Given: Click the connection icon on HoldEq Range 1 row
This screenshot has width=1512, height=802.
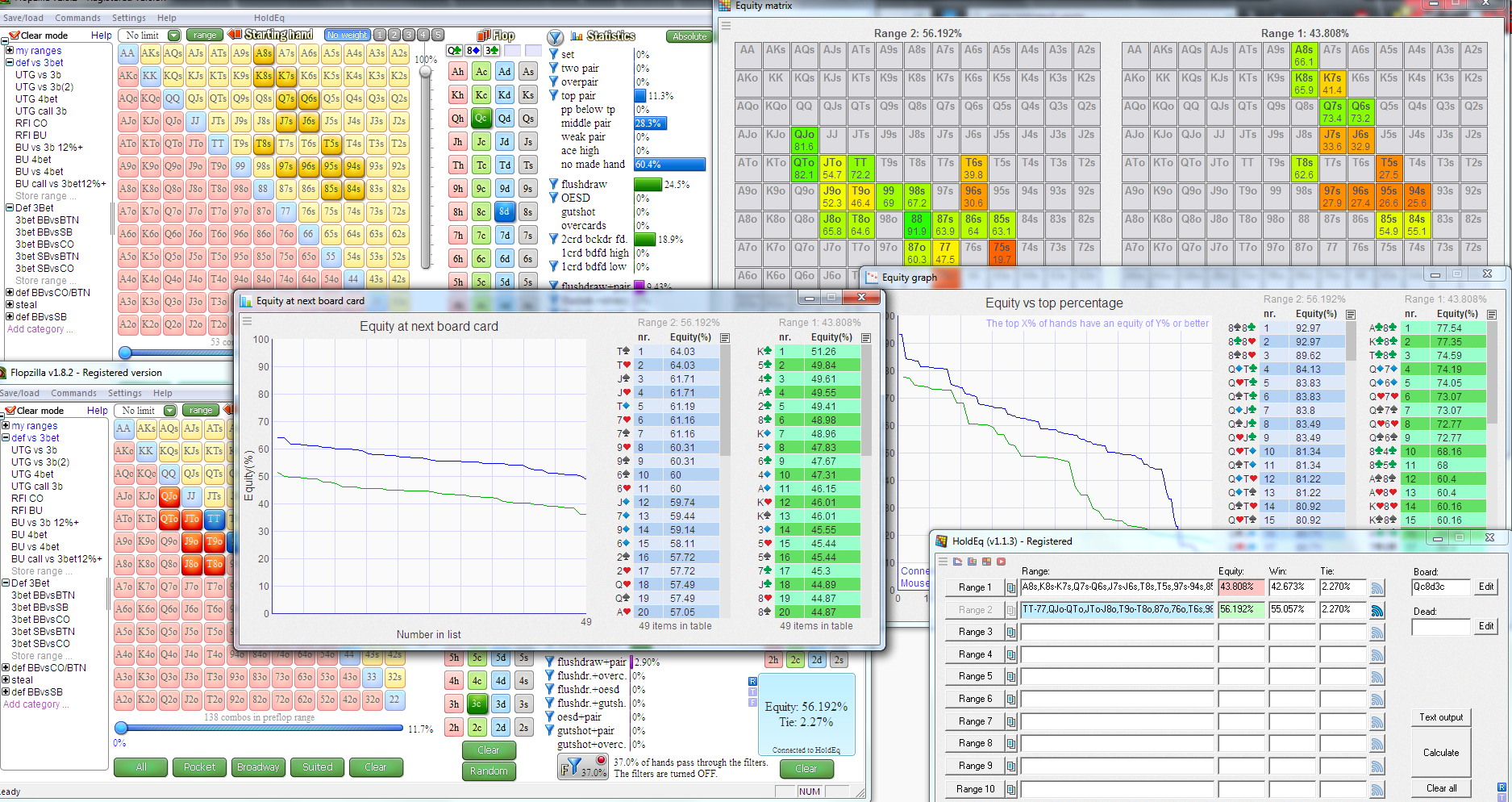Looking at the screenshot, I should coord(1377,587).
